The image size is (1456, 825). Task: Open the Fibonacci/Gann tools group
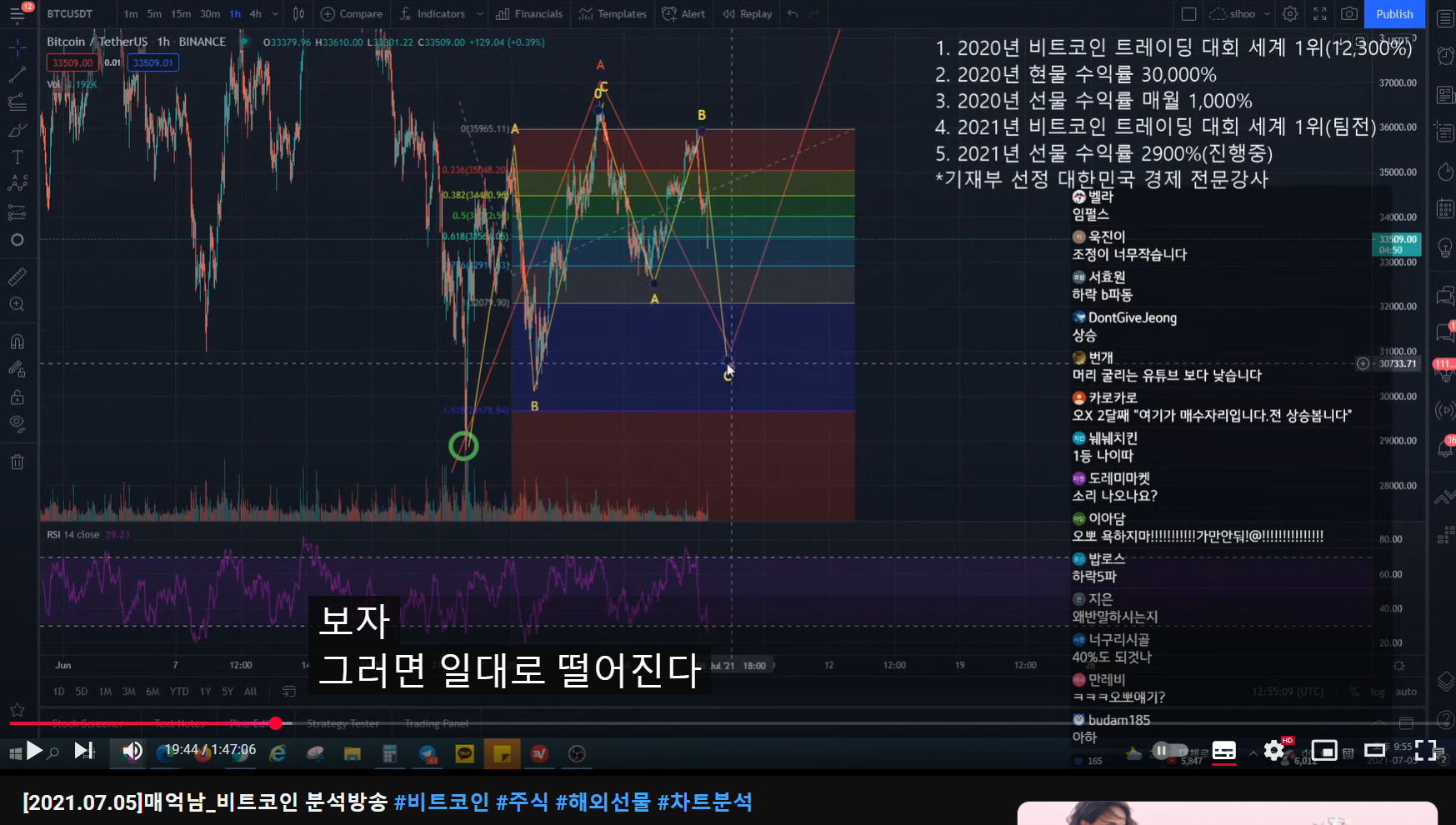pos(17,102)
